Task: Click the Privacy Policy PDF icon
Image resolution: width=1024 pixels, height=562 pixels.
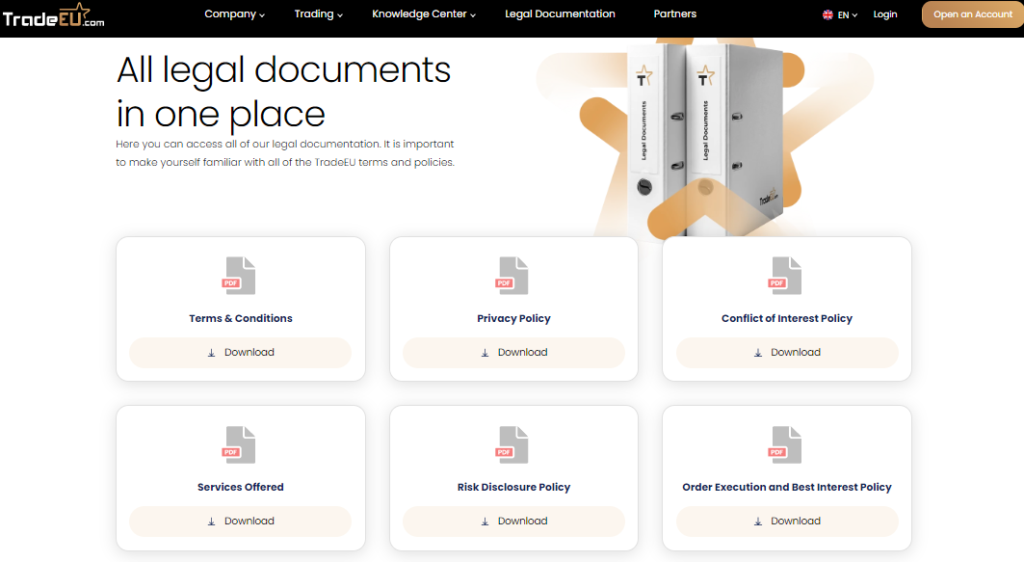Action: 513,275
